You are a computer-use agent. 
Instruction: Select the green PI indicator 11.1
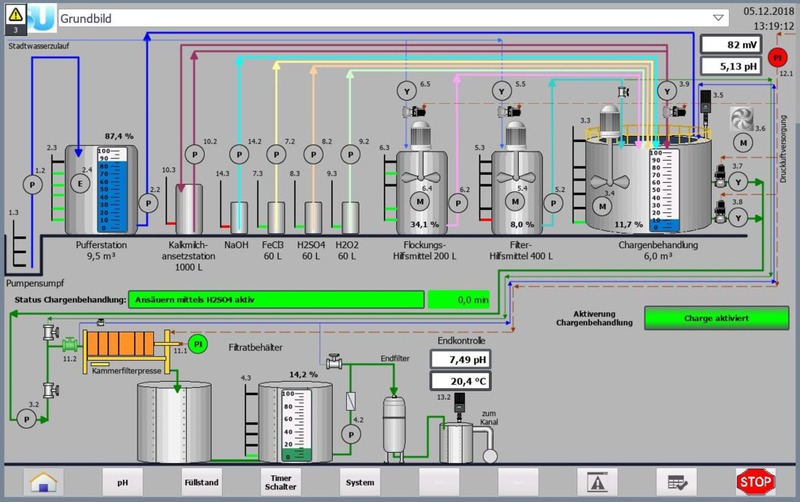[198, 344]
